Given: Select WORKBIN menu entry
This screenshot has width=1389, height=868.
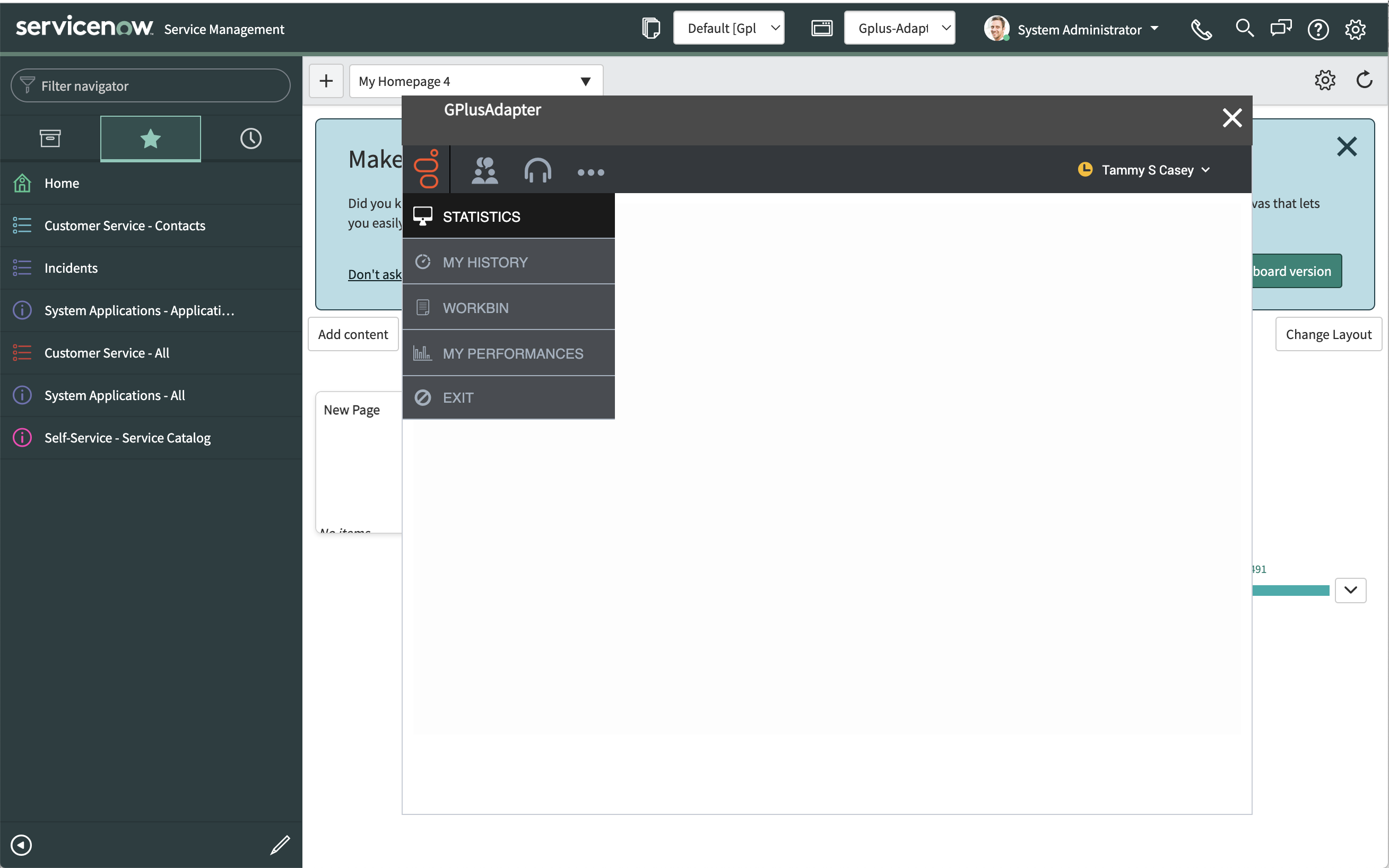Looking at the screenshot, I should click(x=508, y=308).
